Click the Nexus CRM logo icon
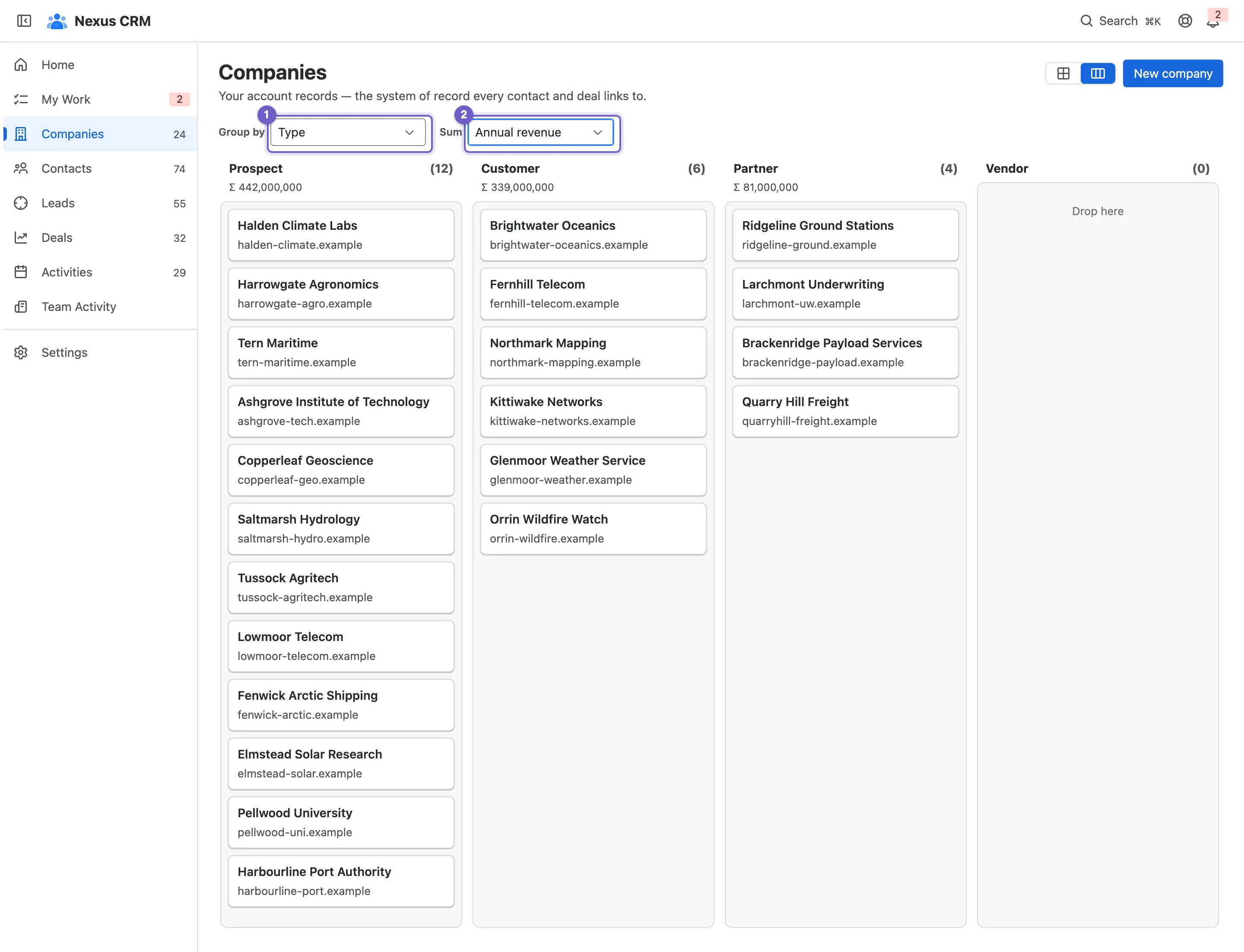The image size is (1244, 952). 57,21
